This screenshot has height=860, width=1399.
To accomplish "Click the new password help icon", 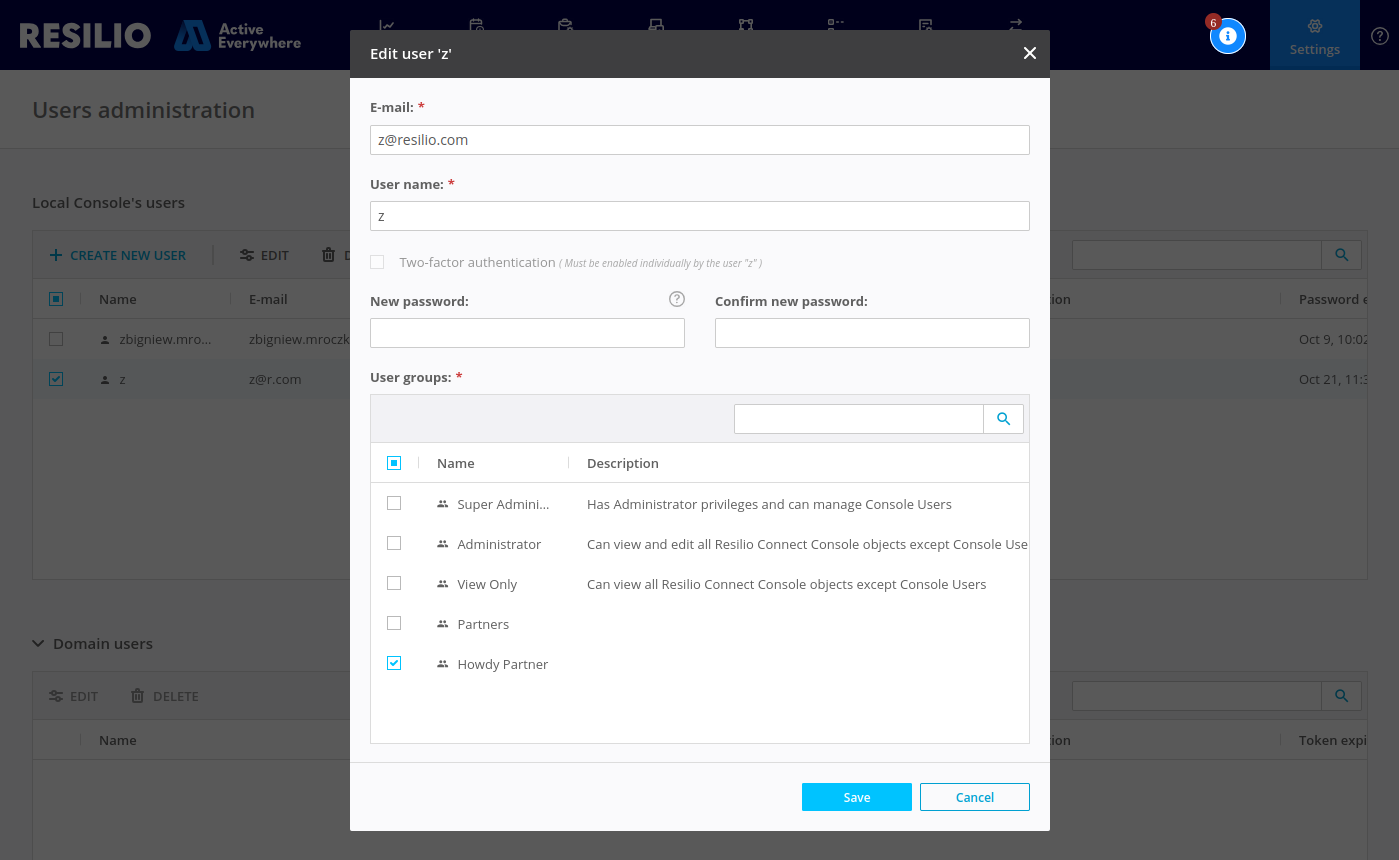I will point(677,299).
